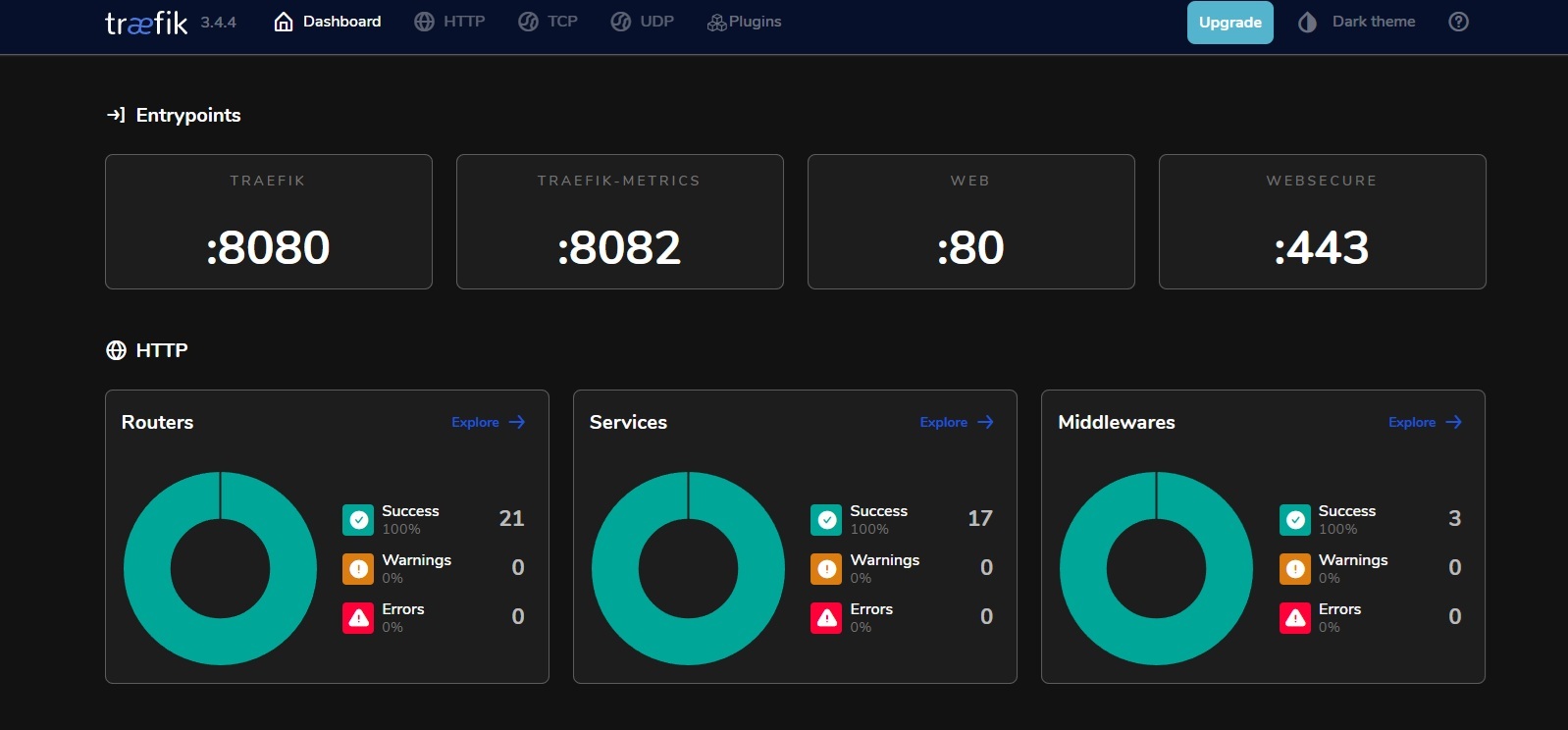Click the Routers Success checkmark icon
1568x730 pixels.
pyautogui.click(x=358, y=520)
